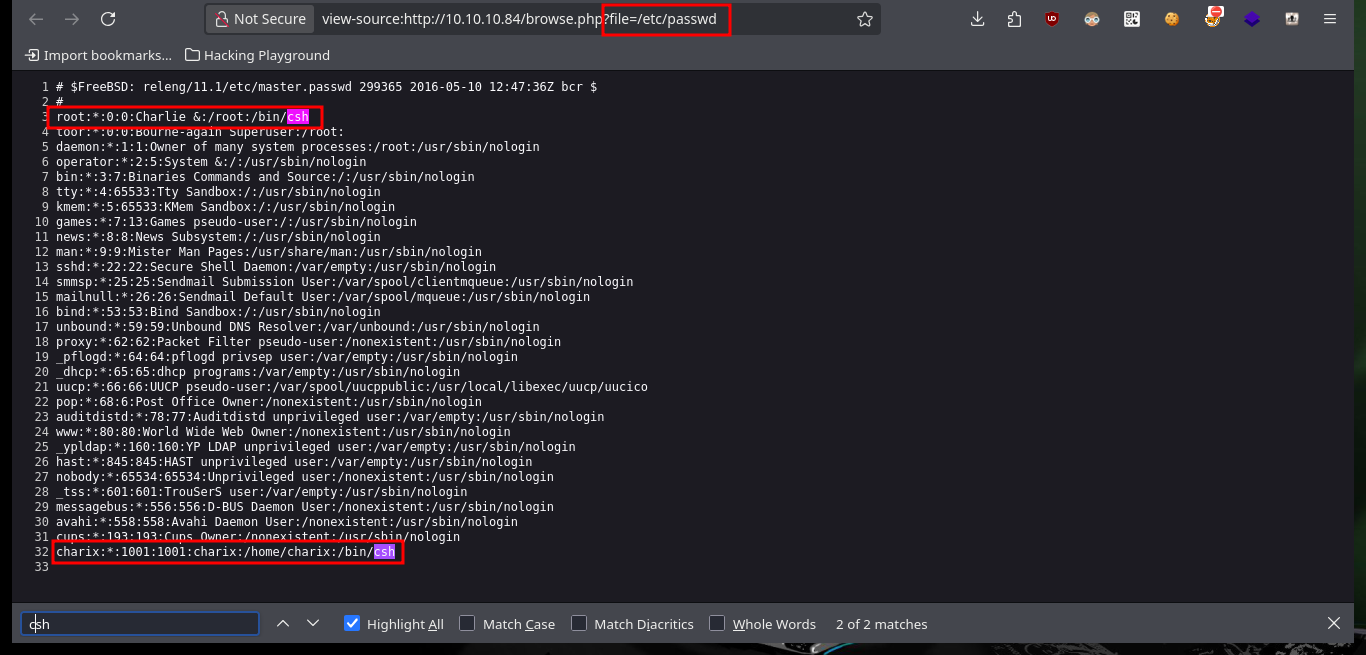Click the cups Cups Owner line
Screen dimensions: 1366x655
[x=258, y=537]
